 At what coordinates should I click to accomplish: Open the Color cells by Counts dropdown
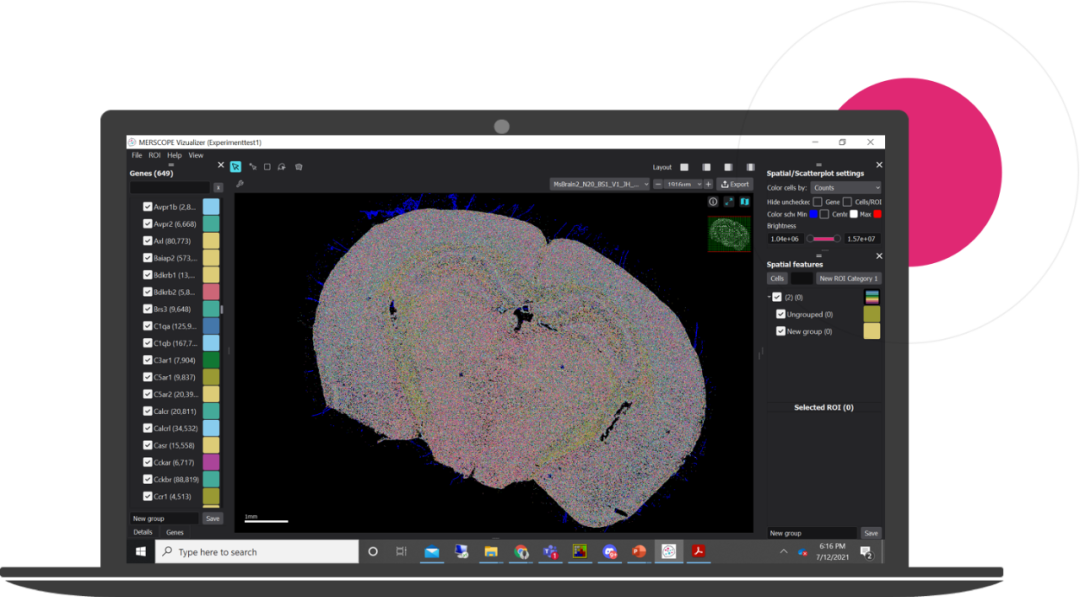845,187
